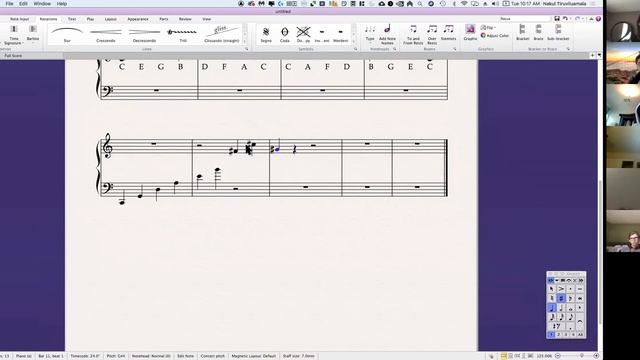640x360 pixels.
Task: Open Adjust Color for graphics
Action: coord(495,36)
